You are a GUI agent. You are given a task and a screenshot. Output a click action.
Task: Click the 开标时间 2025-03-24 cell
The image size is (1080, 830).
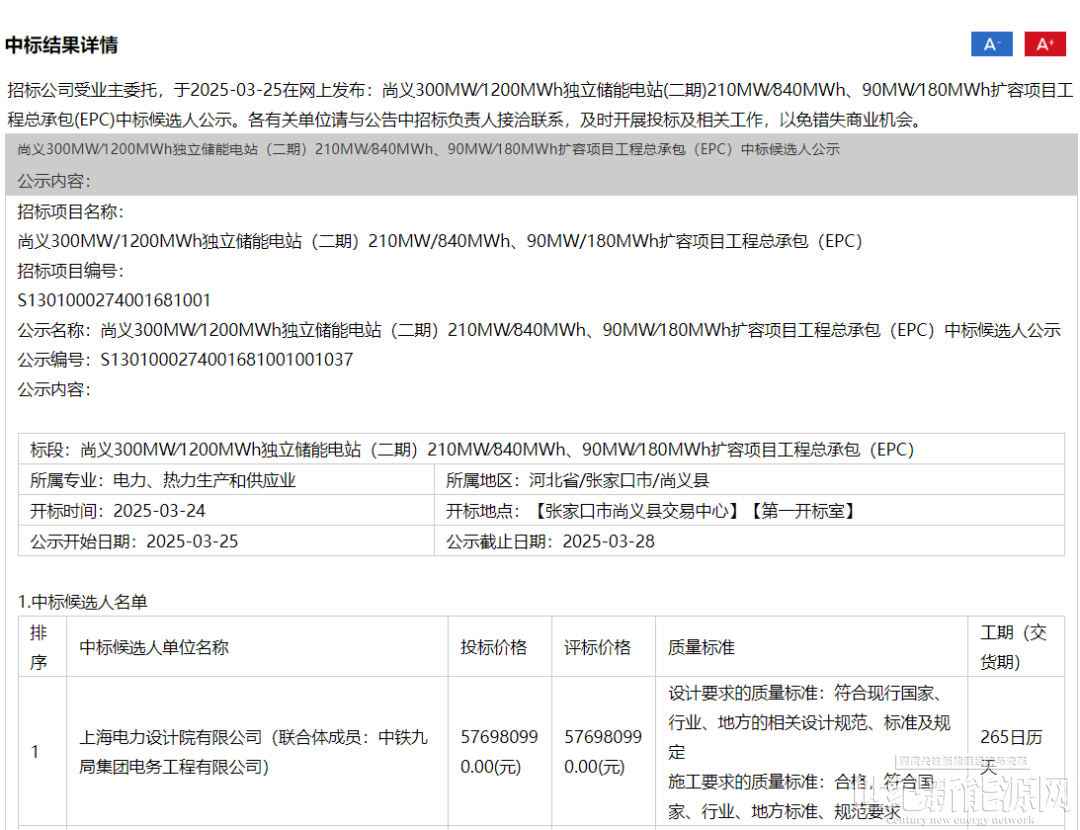tap(227, 511)
